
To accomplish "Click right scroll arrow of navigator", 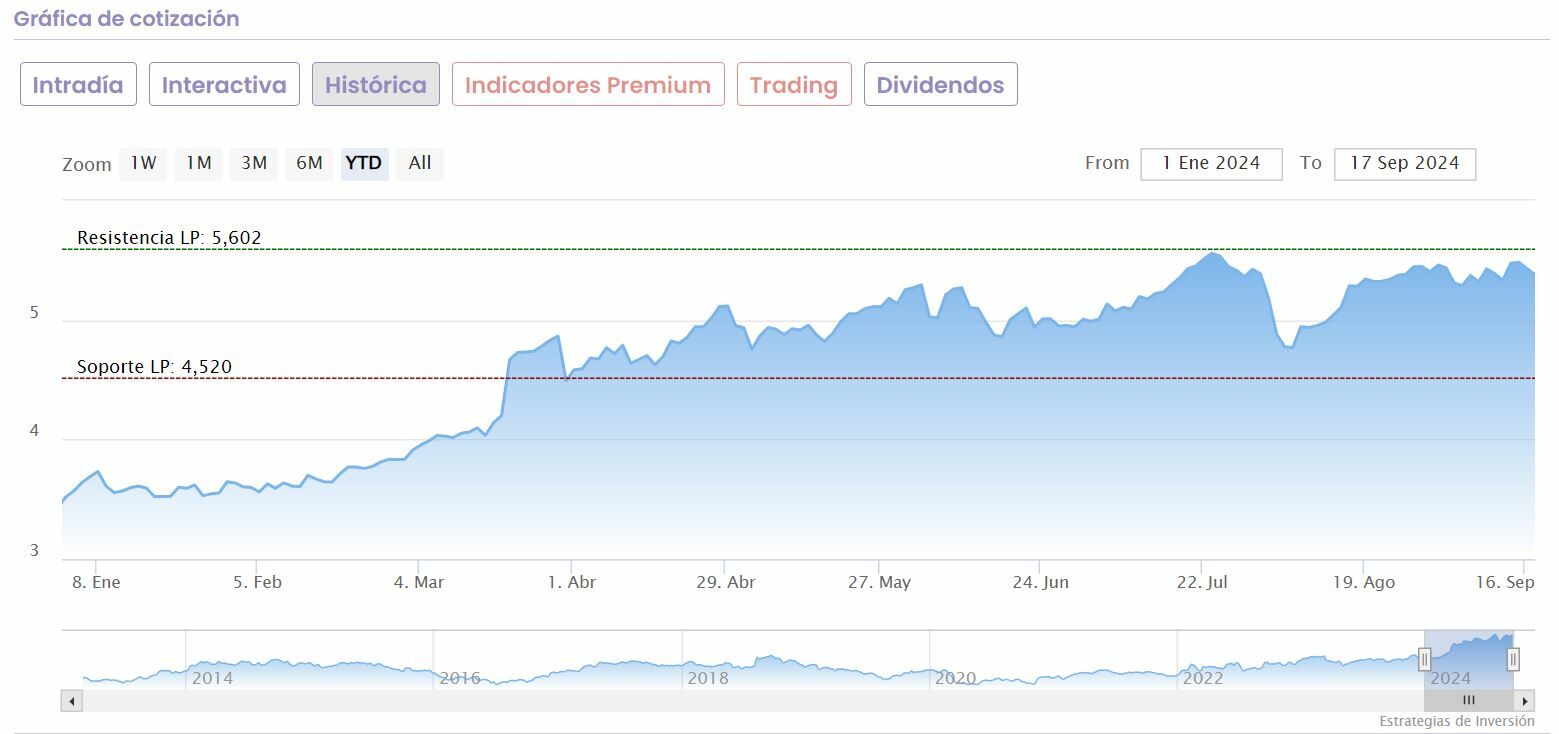I will pos(1524,701).
